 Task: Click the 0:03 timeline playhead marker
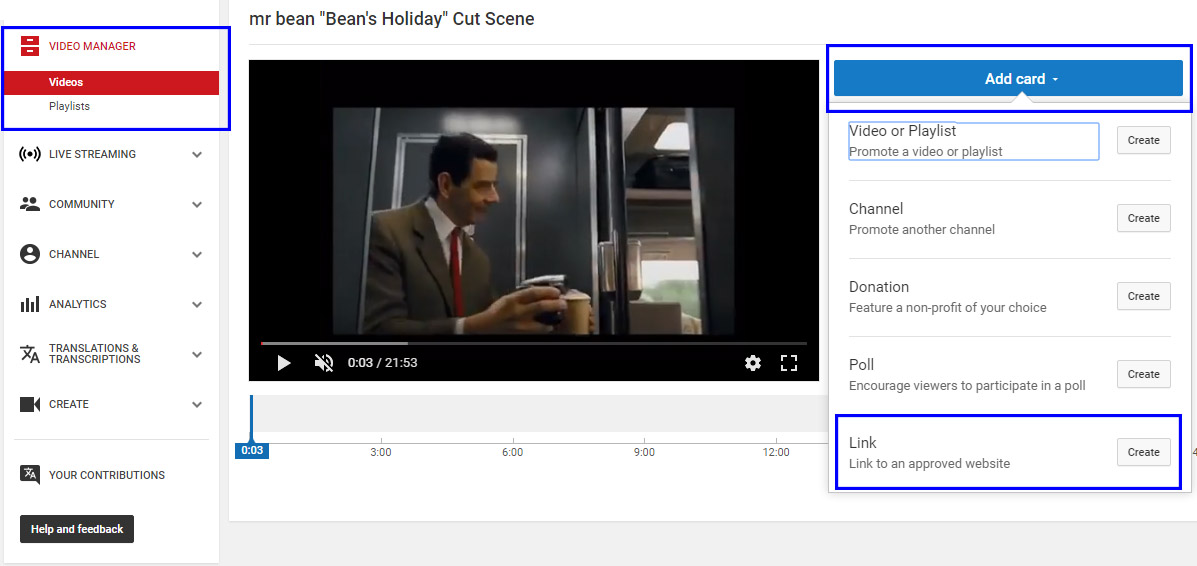[252, 451]
